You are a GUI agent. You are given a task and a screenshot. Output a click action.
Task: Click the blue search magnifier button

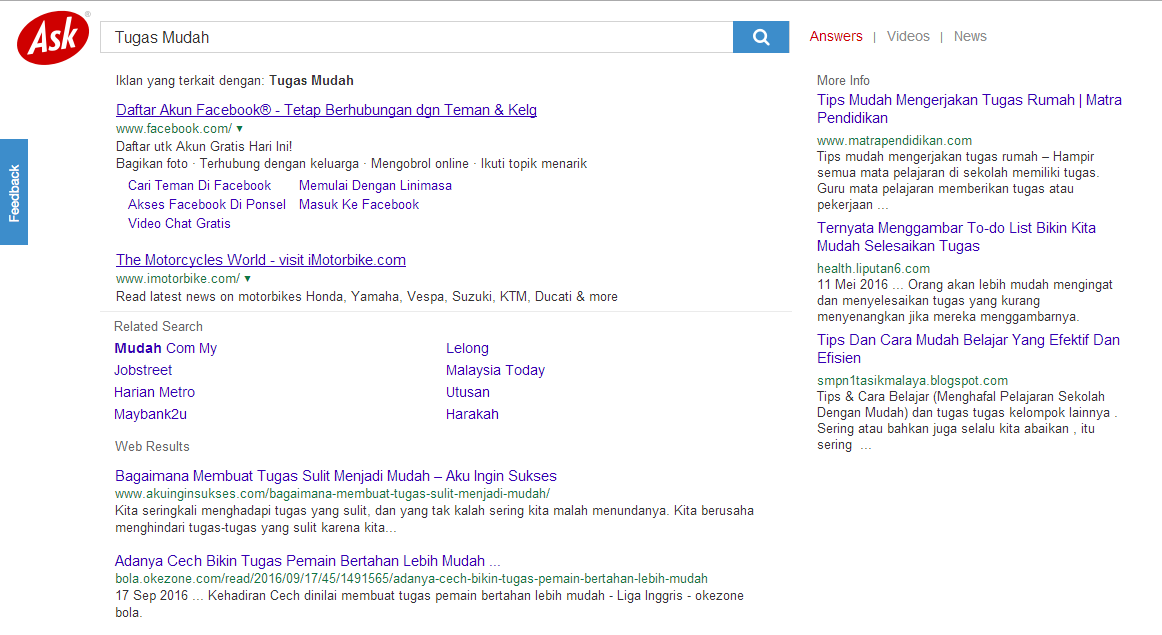[x=760, y=37]
